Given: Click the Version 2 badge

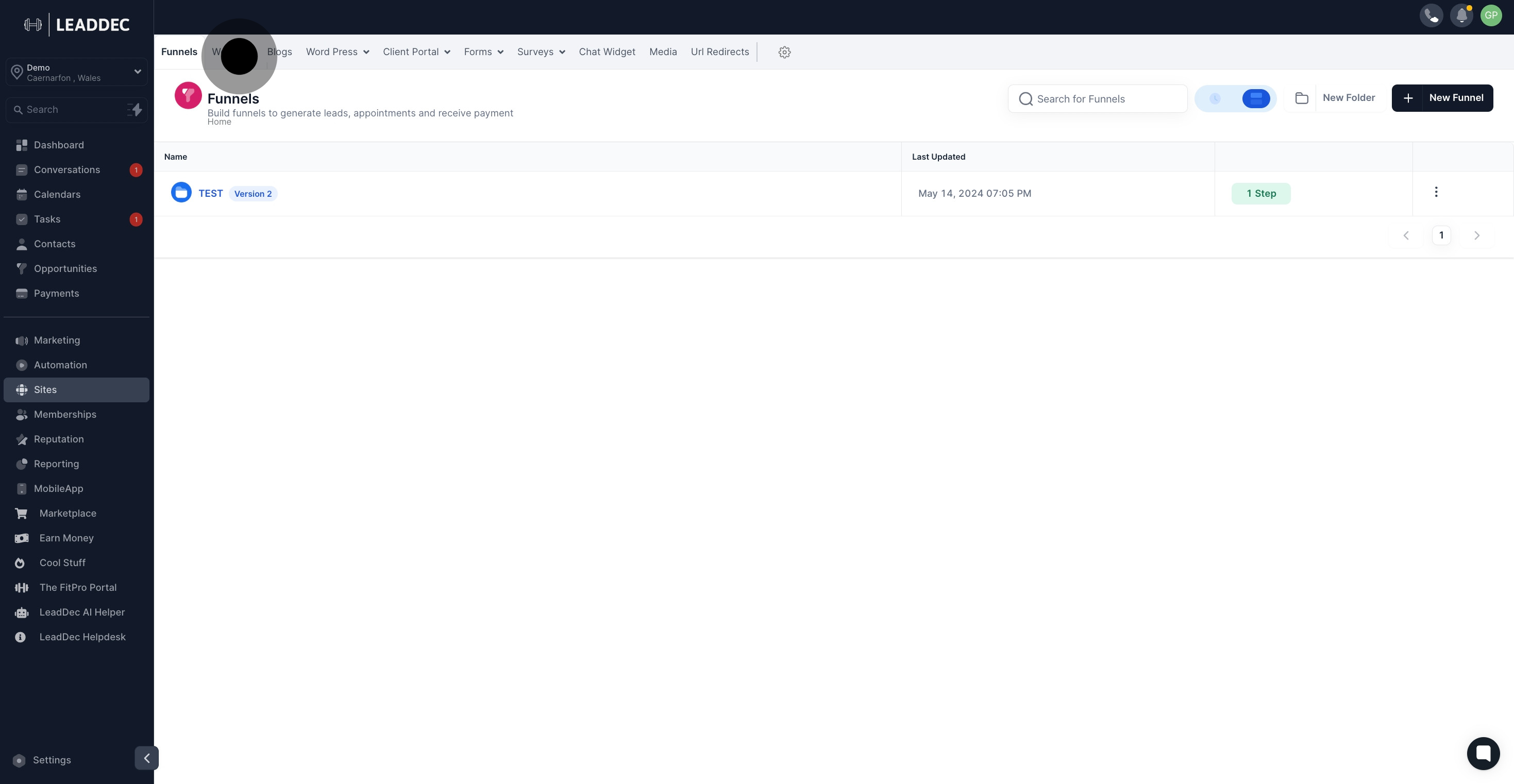Looking at the screenshot, I should click(x=253, y=194).
